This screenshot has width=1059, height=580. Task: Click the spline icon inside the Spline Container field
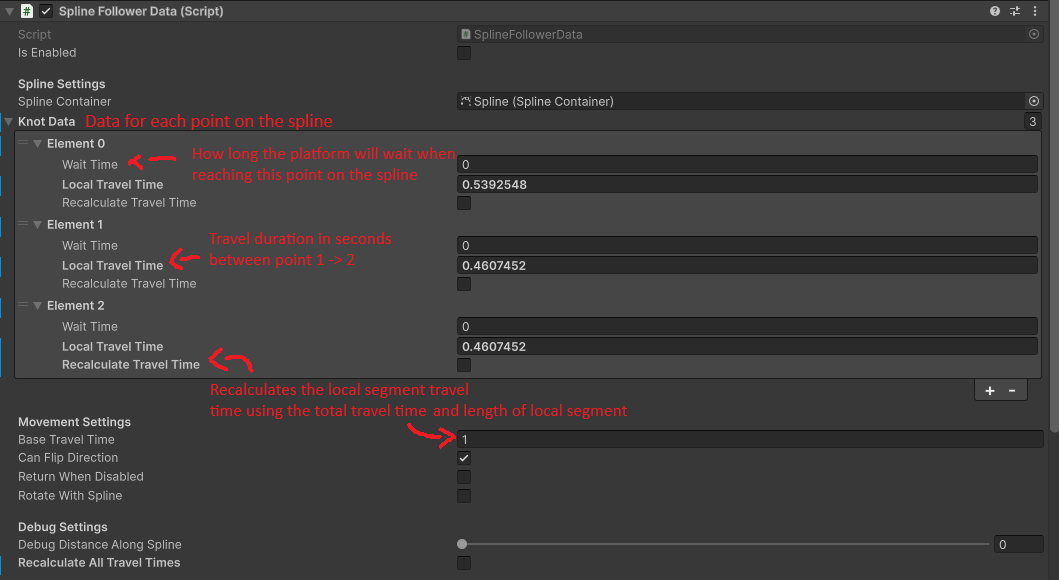click(464, 101)
